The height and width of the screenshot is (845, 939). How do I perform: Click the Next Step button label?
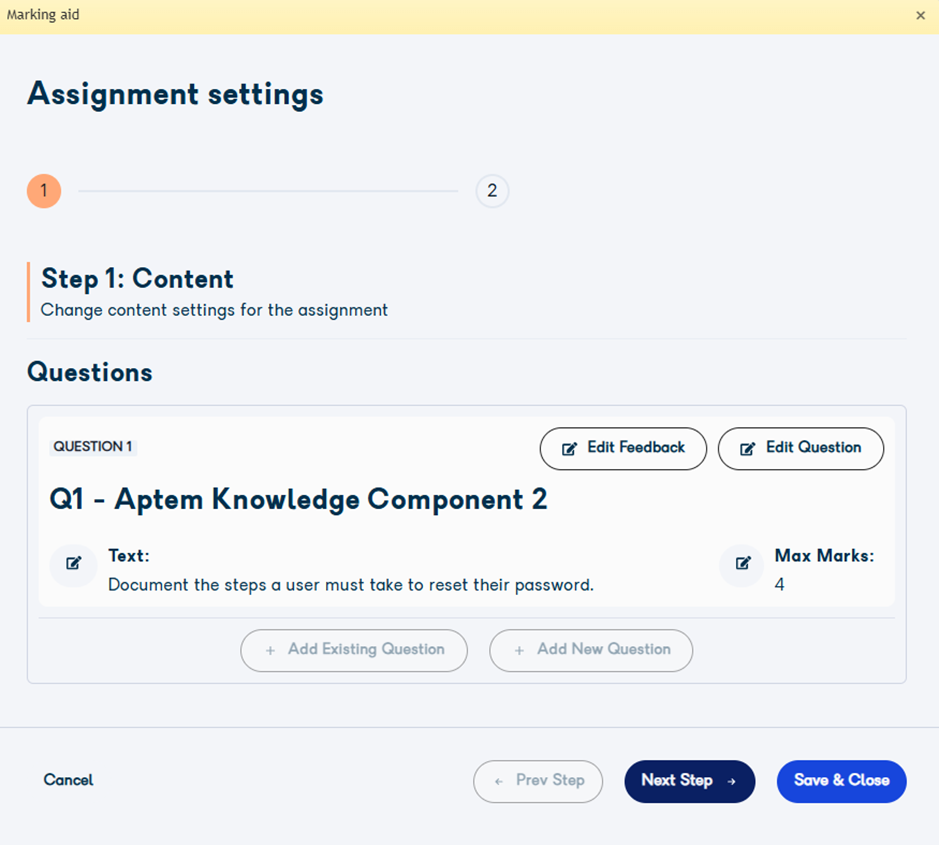point(677,780)
